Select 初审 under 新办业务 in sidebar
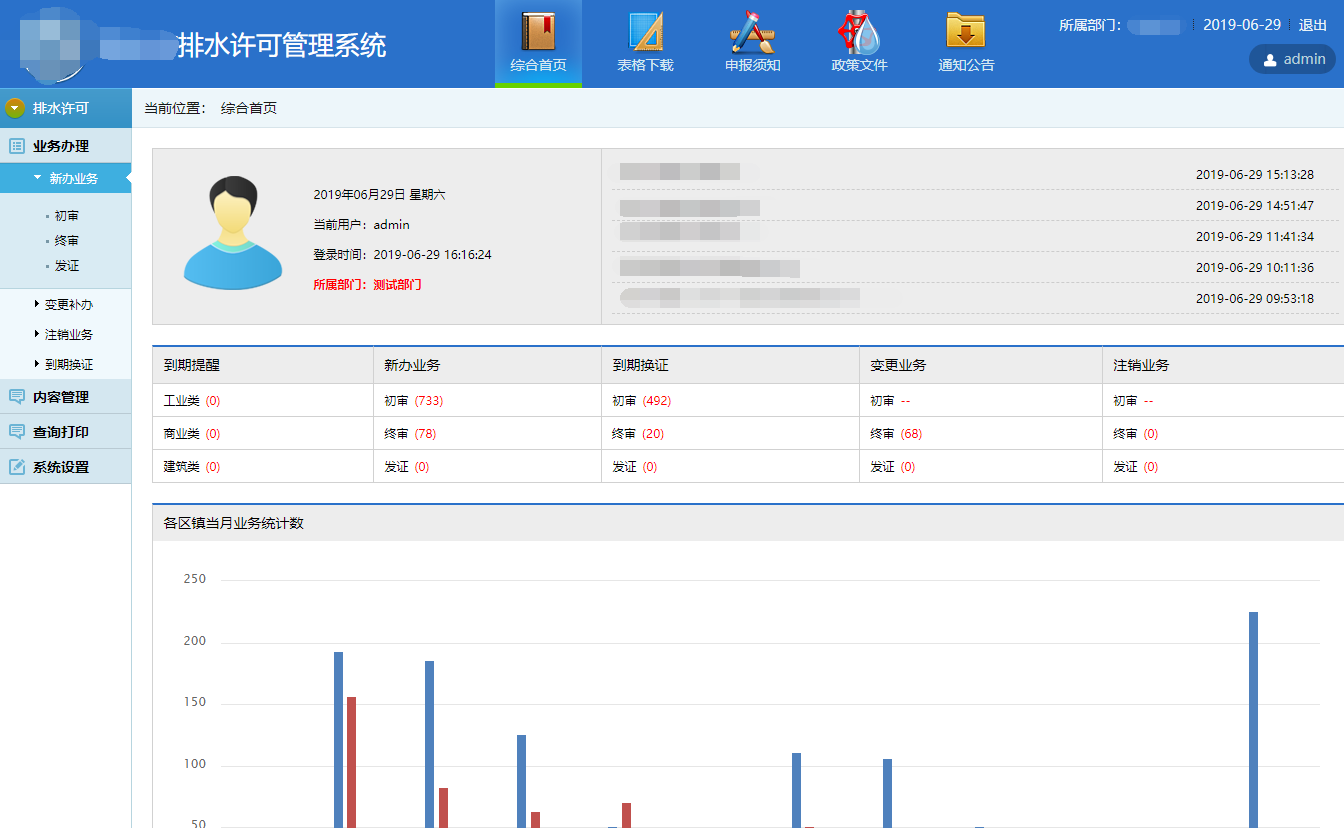Image resolution: width=1344 pixels, height=828 pixels. [x=67, y=216]
